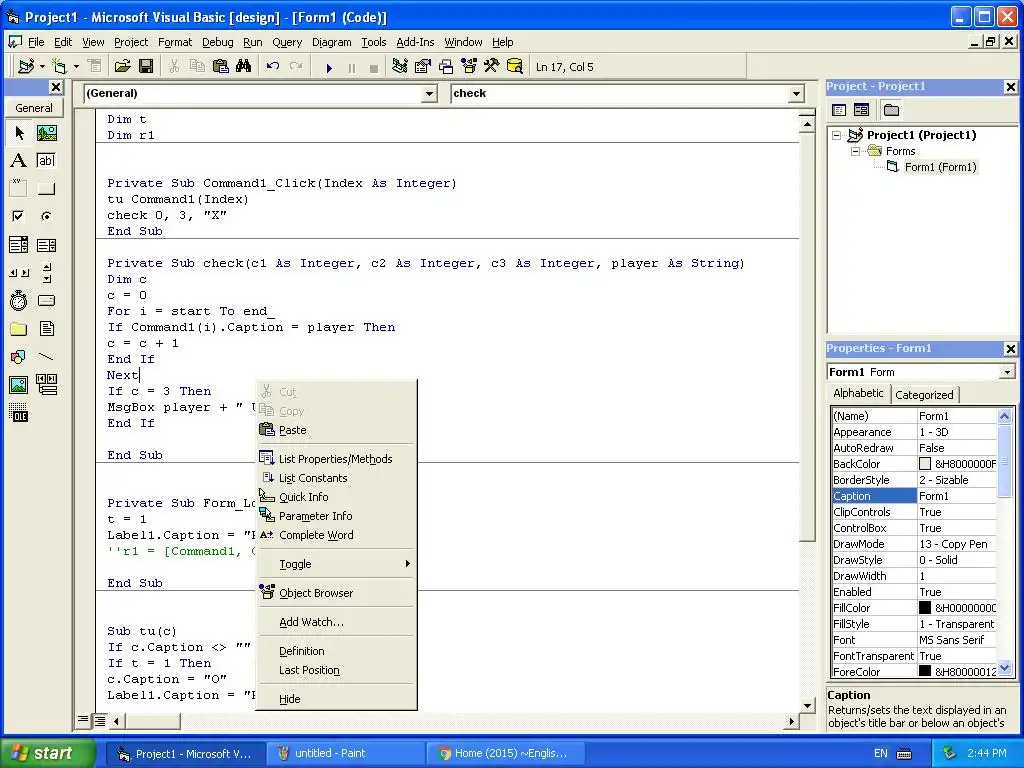This screenshot has height=768, width=1024.
Task: Toggle Folders in Project panel
Action: click(891, 110)
